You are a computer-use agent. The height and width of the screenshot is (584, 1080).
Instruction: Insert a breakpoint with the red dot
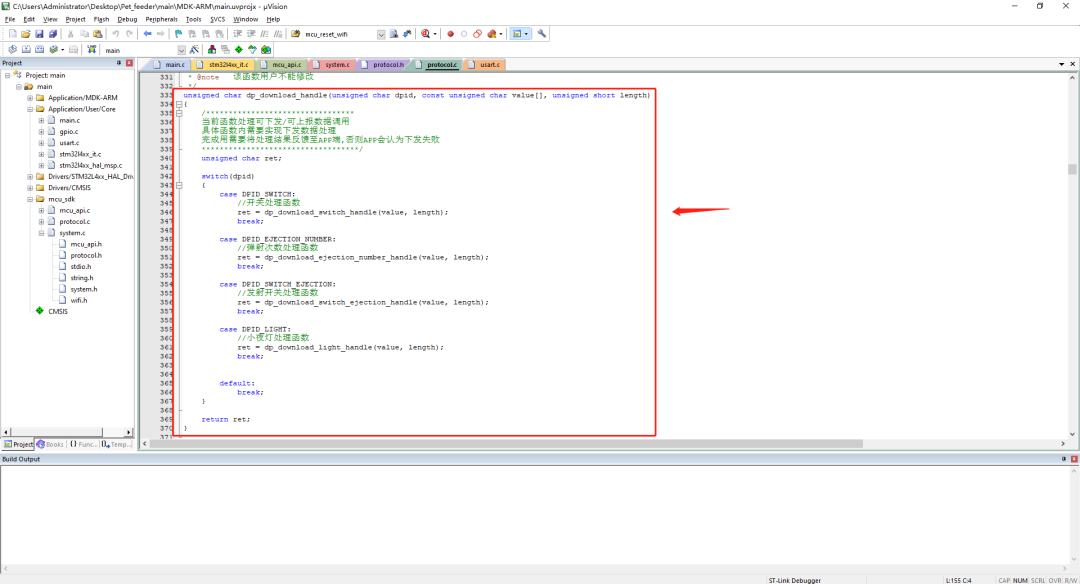pyautogui.click(x=450, y=34)
